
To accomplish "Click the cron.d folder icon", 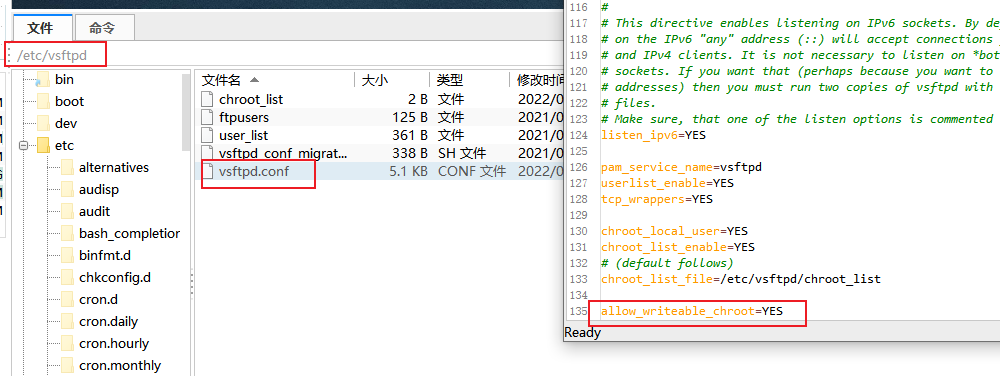I will pos(68,300).
